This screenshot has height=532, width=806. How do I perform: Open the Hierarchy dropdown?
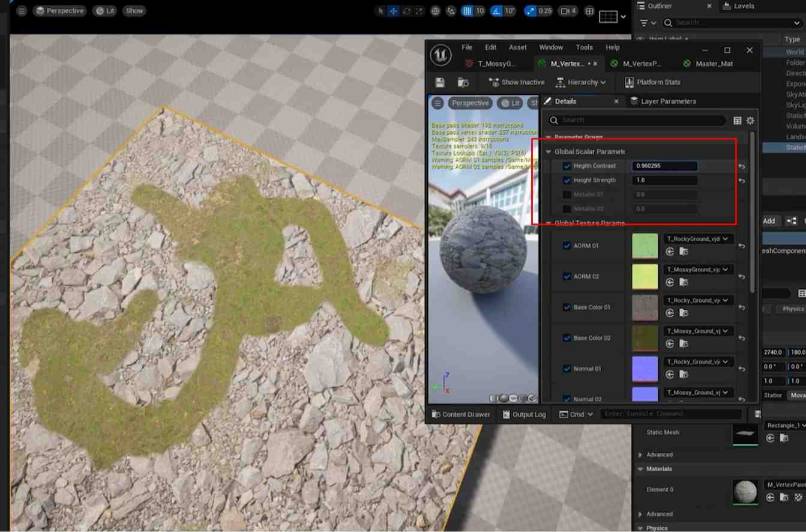point(581,82)
